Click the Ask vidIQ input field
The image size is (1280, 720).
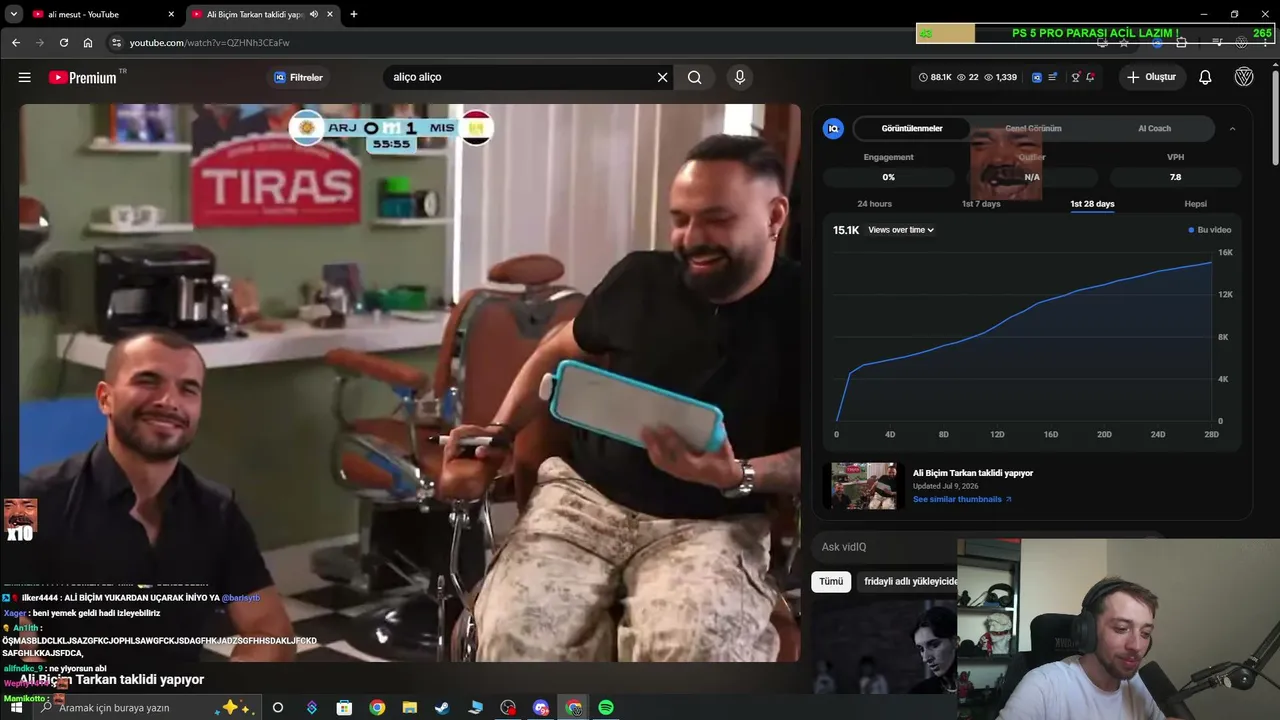[885, 547]
